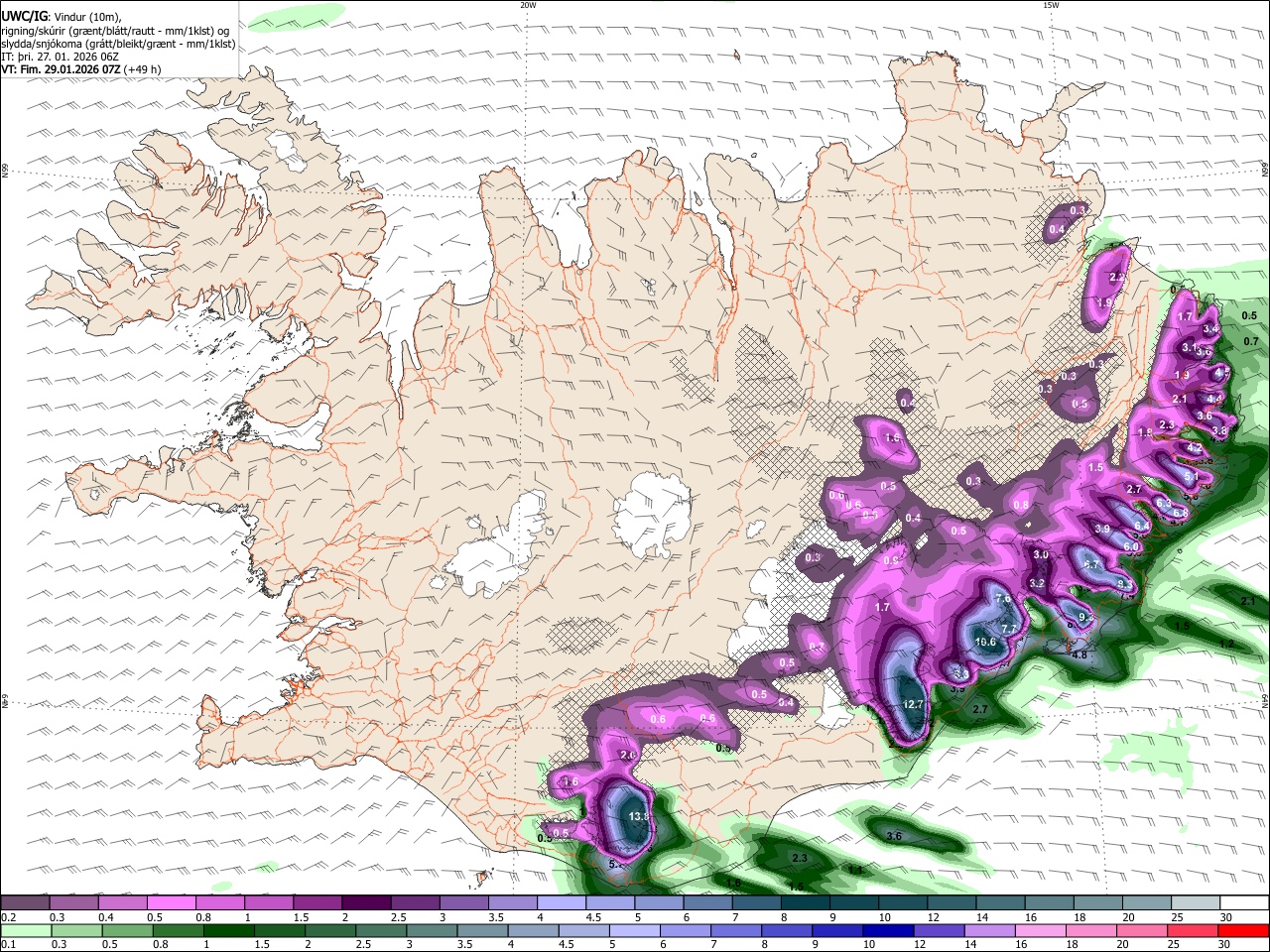Click the white top legend swatch at 30
Screen dimensions: 1270x952
click(1245, 903)
